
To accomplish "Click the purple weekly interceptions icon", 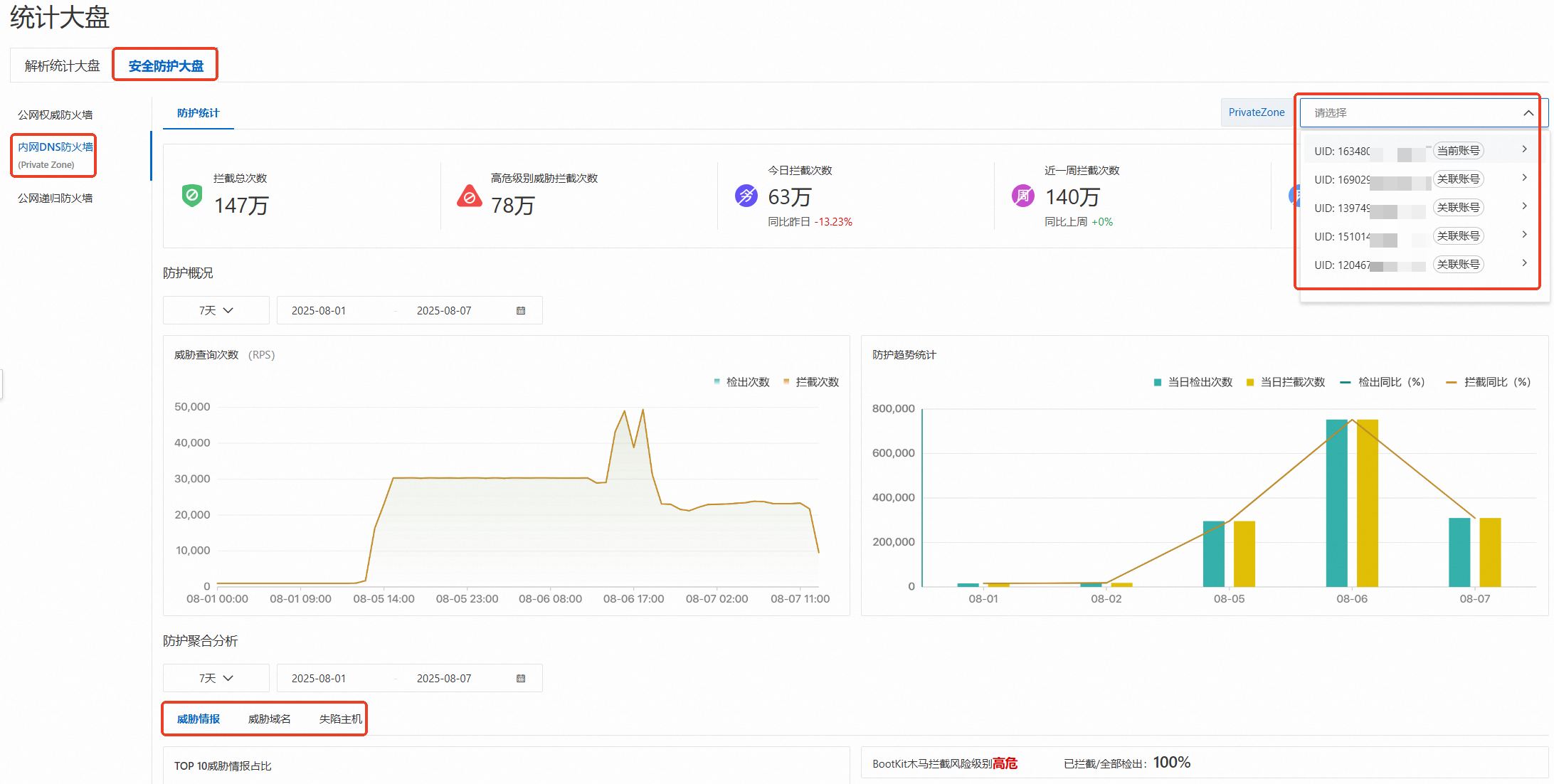I will point(1022,195).
